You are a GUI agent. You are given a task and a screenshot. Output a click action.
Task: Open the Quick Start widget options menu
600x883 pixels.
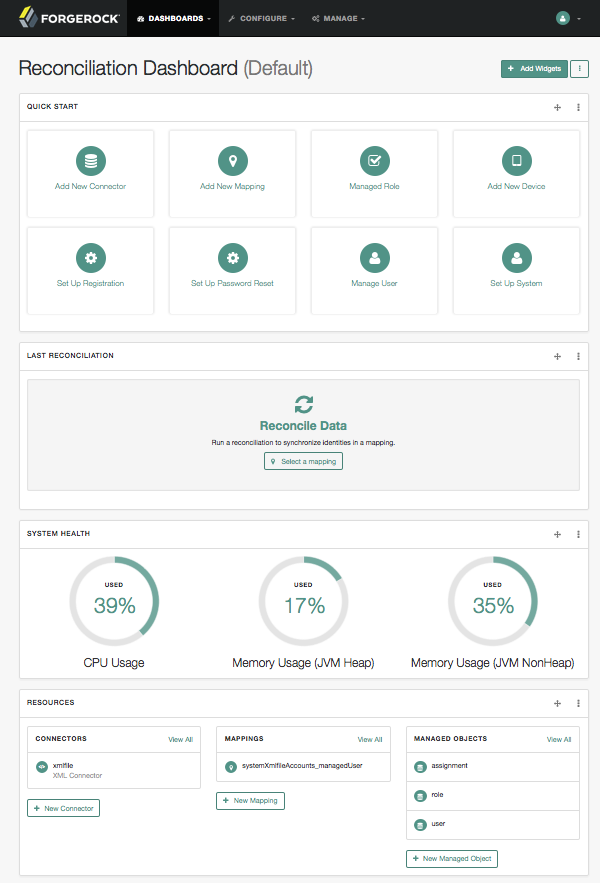(578, 107)
